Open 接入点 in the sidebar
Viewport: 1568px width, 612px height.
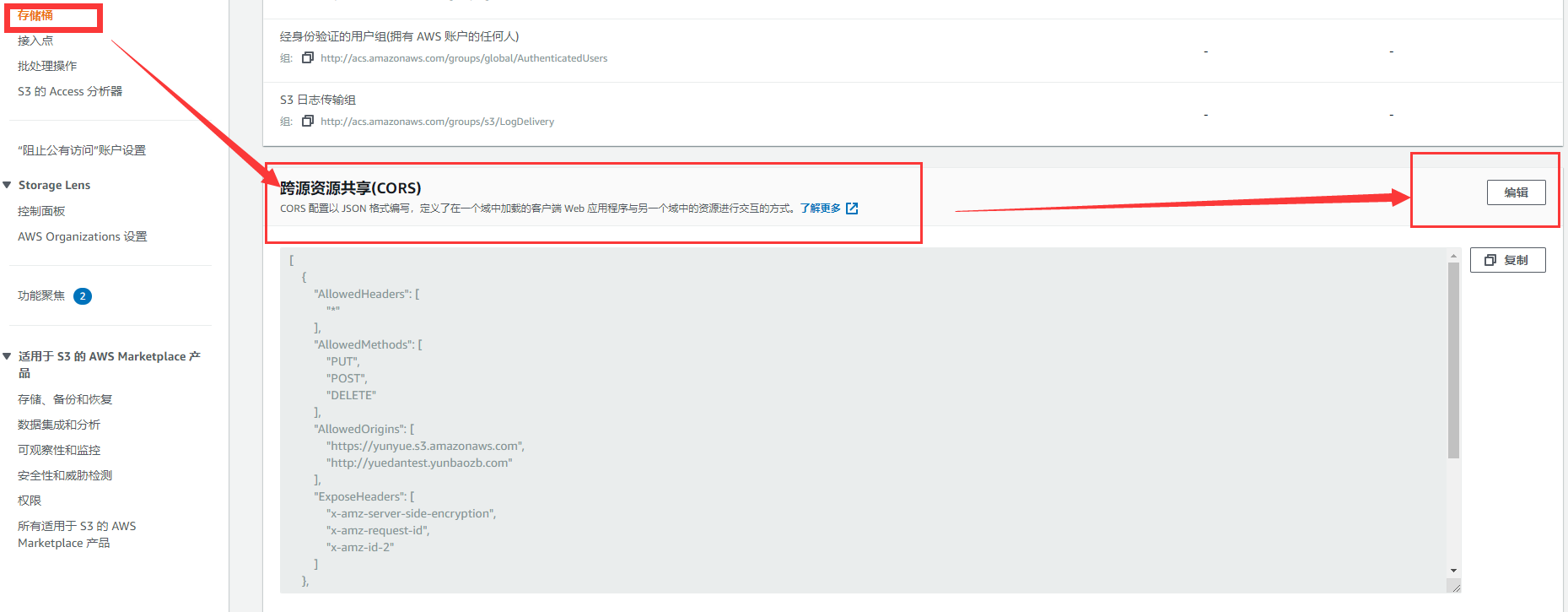point(35,41)
